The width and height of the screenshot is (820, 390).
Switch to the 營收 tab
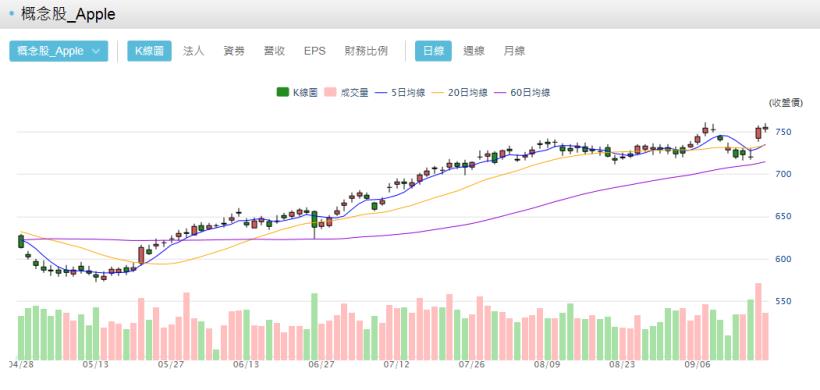click(x=274, y=51)
